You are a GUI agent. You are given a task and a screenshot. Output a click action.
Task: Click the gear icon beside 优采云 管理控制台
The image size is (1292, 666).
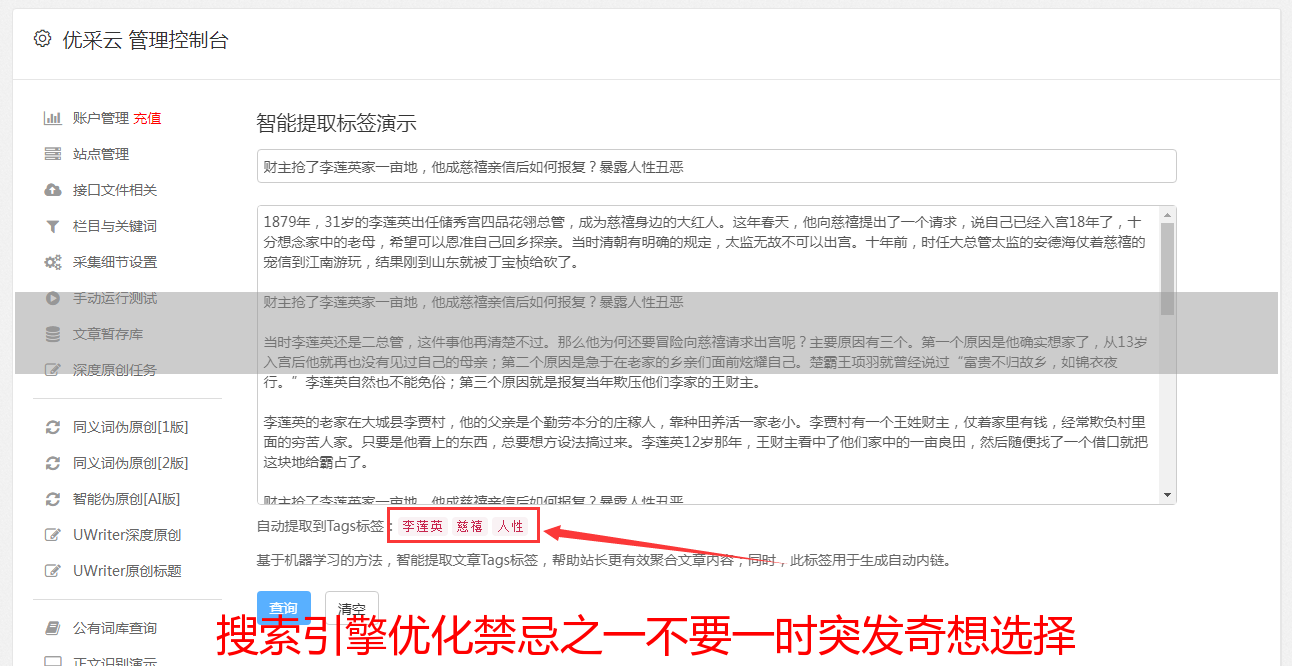tap(42, 39)
